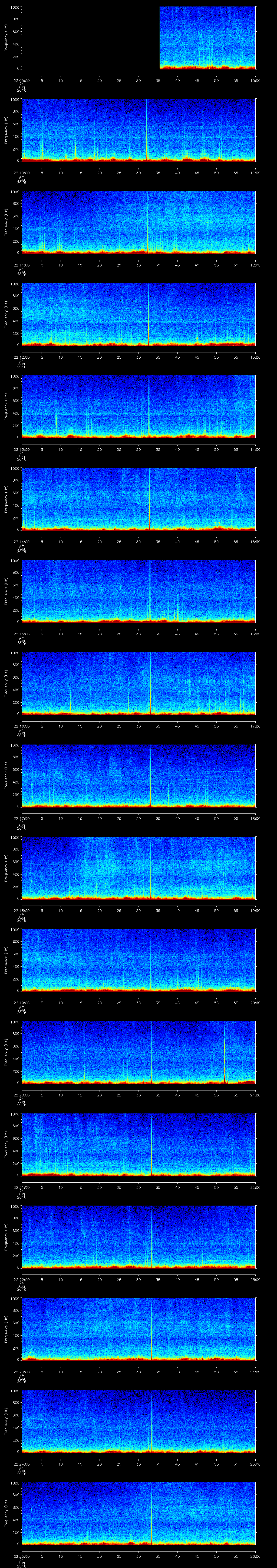Screen dimensions: 277x1568
Task: Select the spectrogram for minute 22:10:00
Action: 139,130
